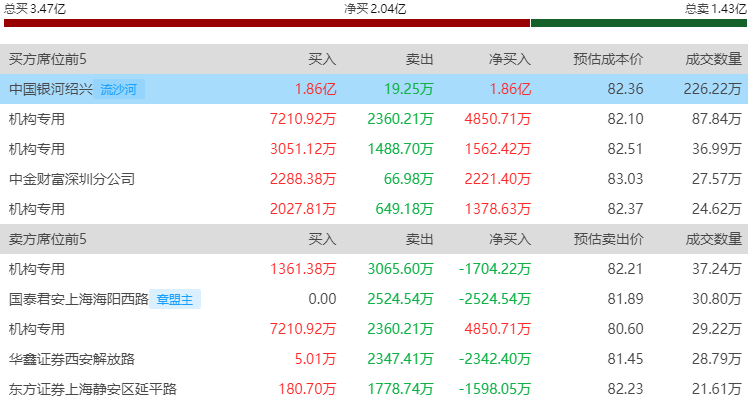Click 净买入 header in buyer table
Image resolution: width=750 pixels, height=401 pixels.
coord(510,59)
